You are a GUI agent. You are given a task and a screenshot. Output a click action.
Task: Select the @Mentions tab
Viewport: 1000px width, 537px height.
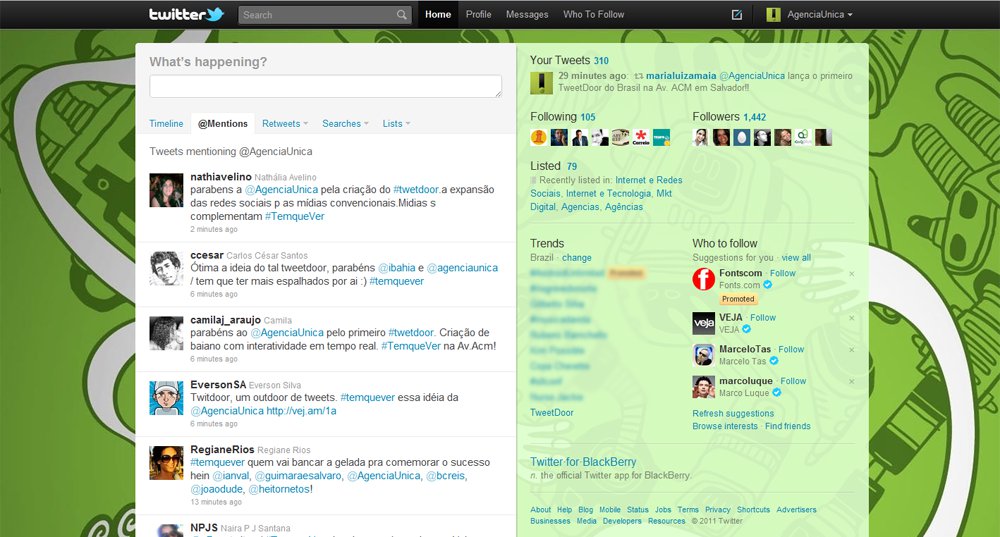(223, 124)
